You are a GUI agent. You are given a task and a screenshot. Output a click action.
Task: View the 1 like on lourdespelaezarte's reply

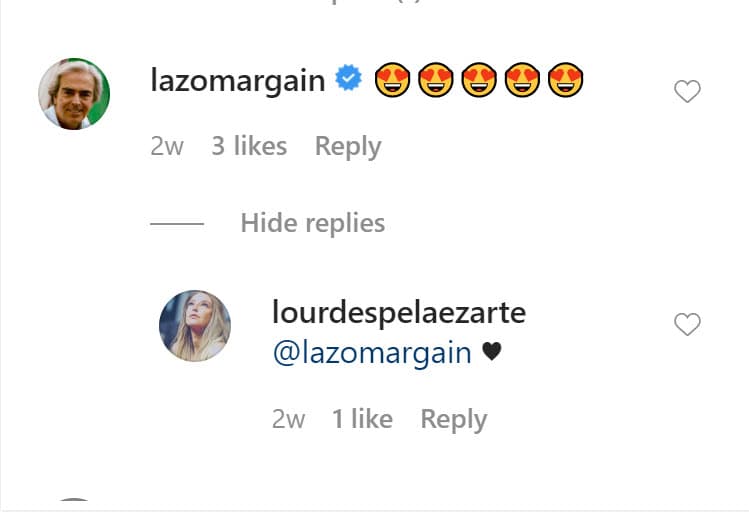pyautogui.click(x=363, y=419)
